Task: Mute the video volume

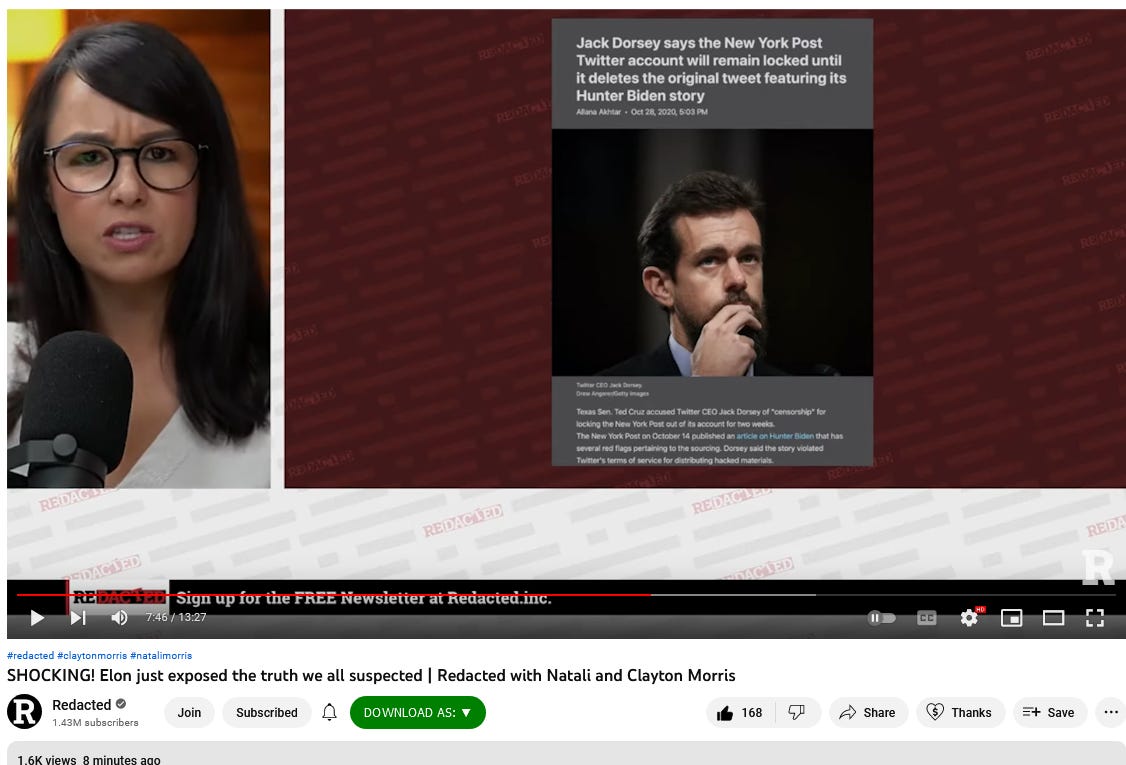Action: [x=119, y=618]
